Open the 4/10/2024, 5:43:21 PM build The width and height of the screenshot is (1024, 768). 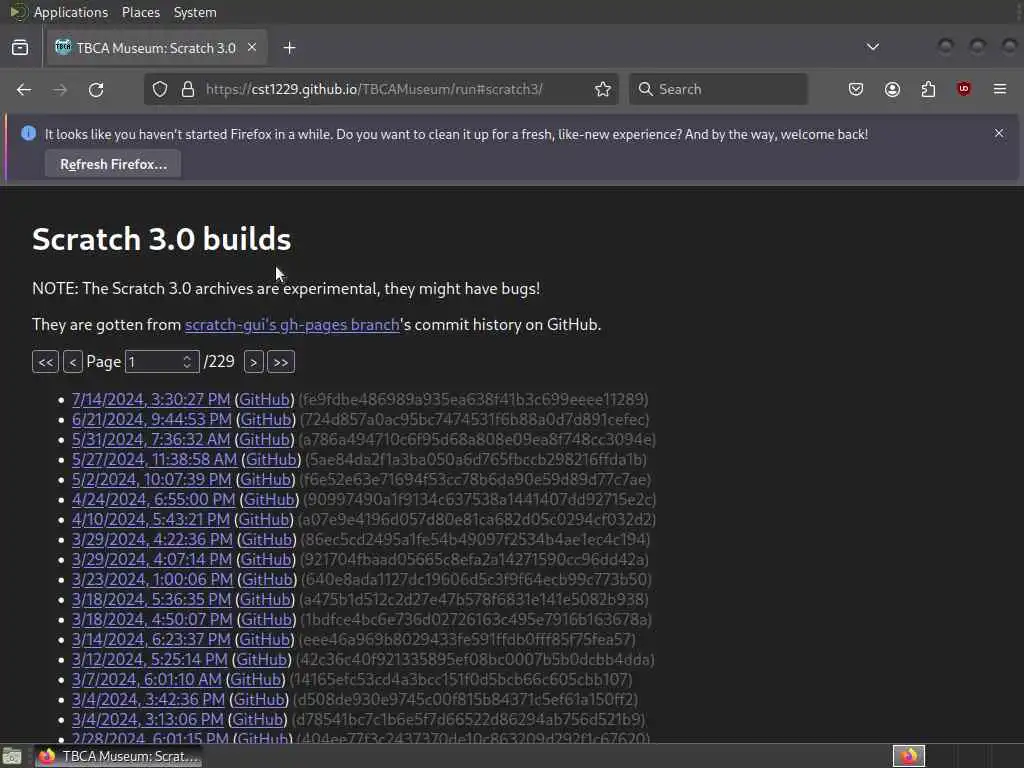point(151,519)
